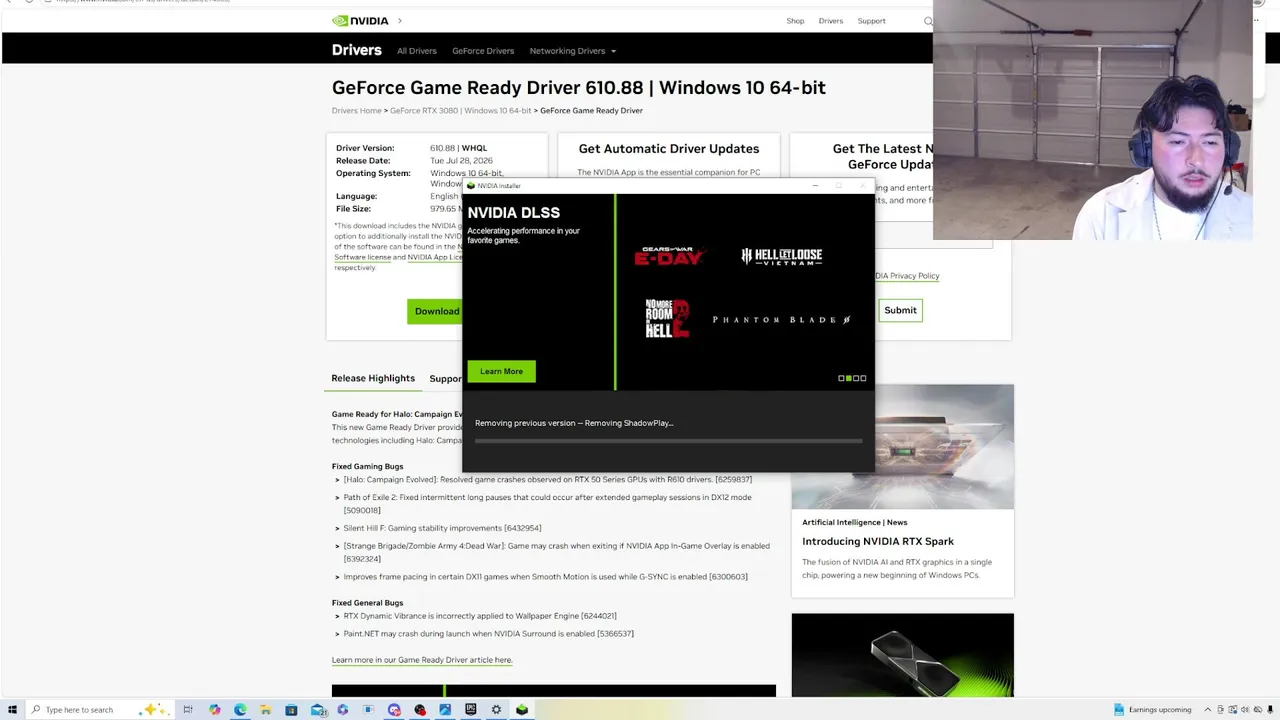Click the "Fixed General Bugs" heading
The width and height of the screenshot is (1280, 720).
pyautogui.click(x=367, y=603)
